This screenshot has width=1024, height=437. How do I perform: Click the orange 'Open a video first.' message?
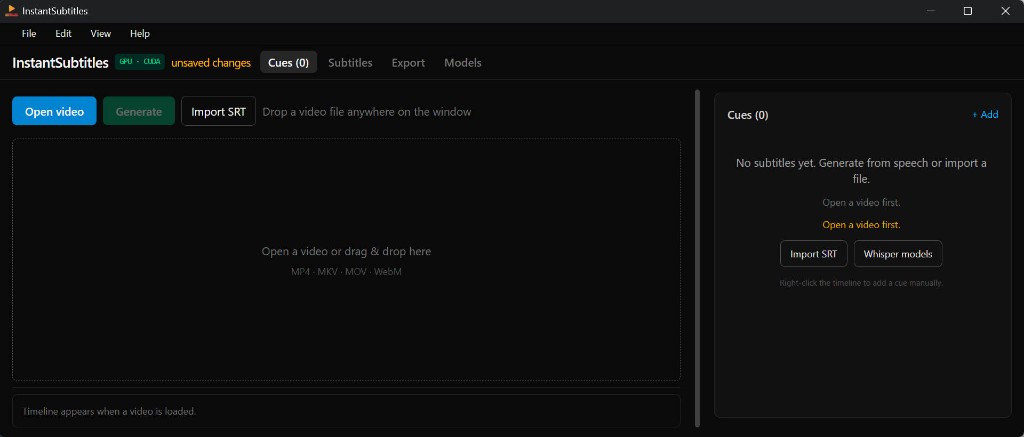tap(861, 224)
